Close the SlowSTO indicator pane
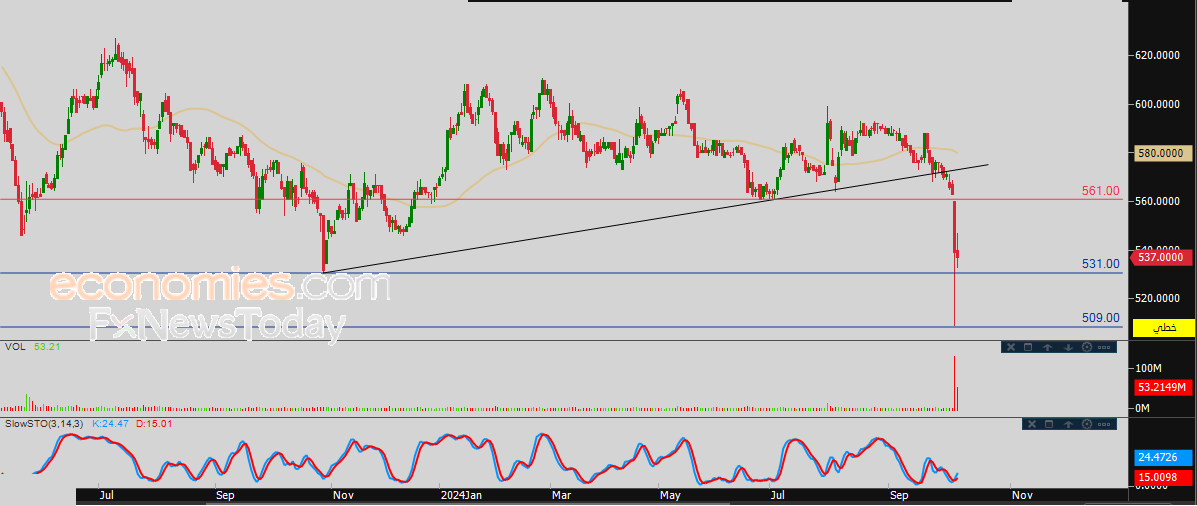Viewport: 1197px width, 506px height. pyautogui.click(x=1032, y=424)
